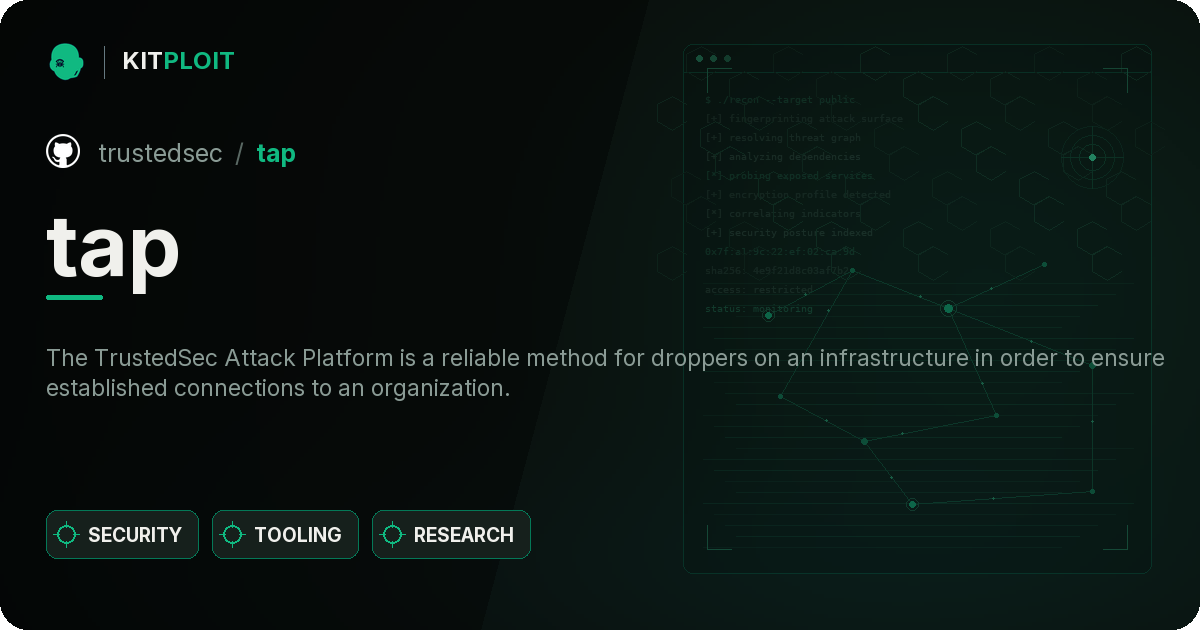Open the trustedsec owner link
Screen dimensions: 1200x630
click(160, 153)
